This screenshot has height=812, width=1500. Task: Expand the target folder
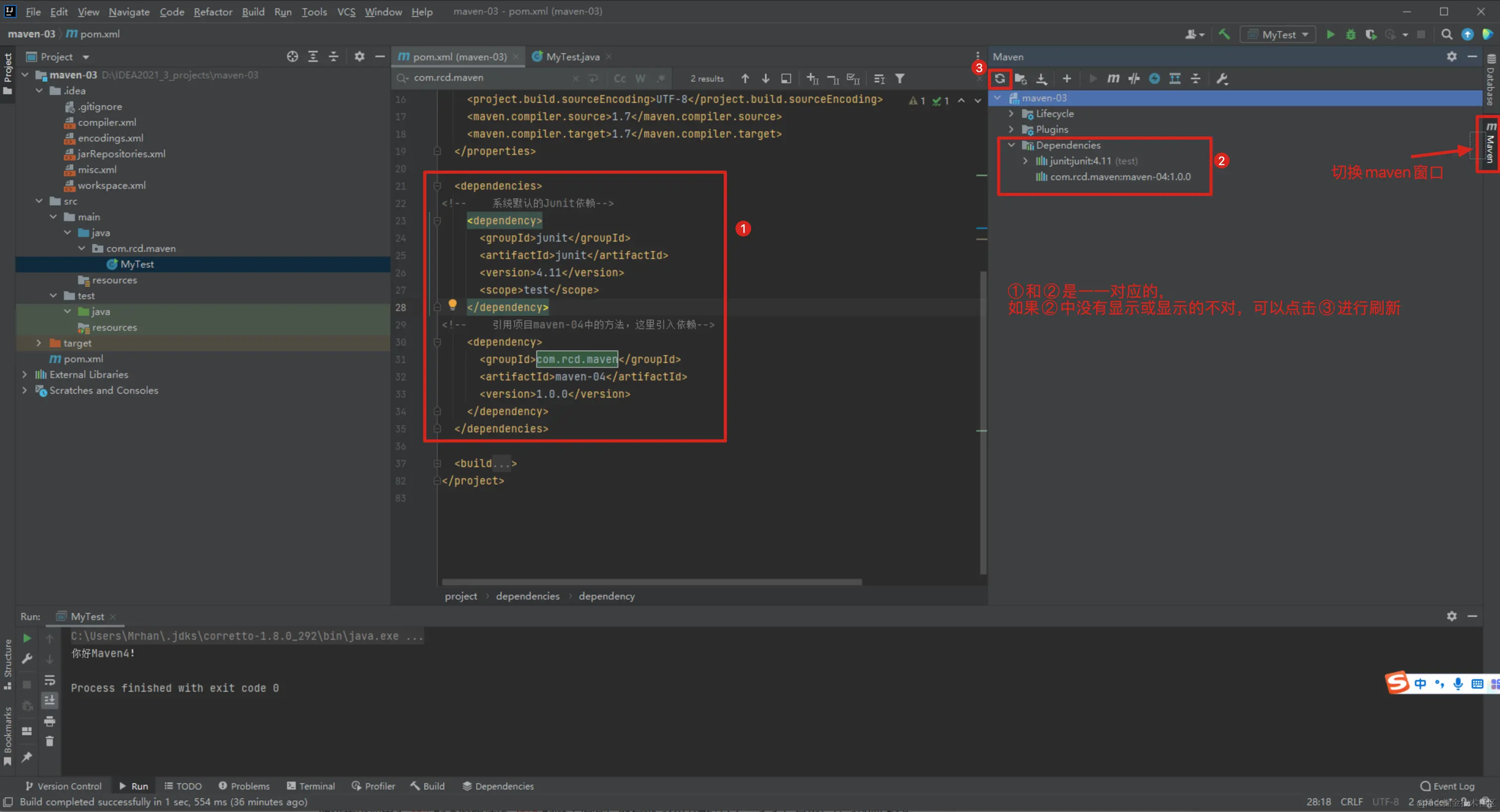point(38,343)
